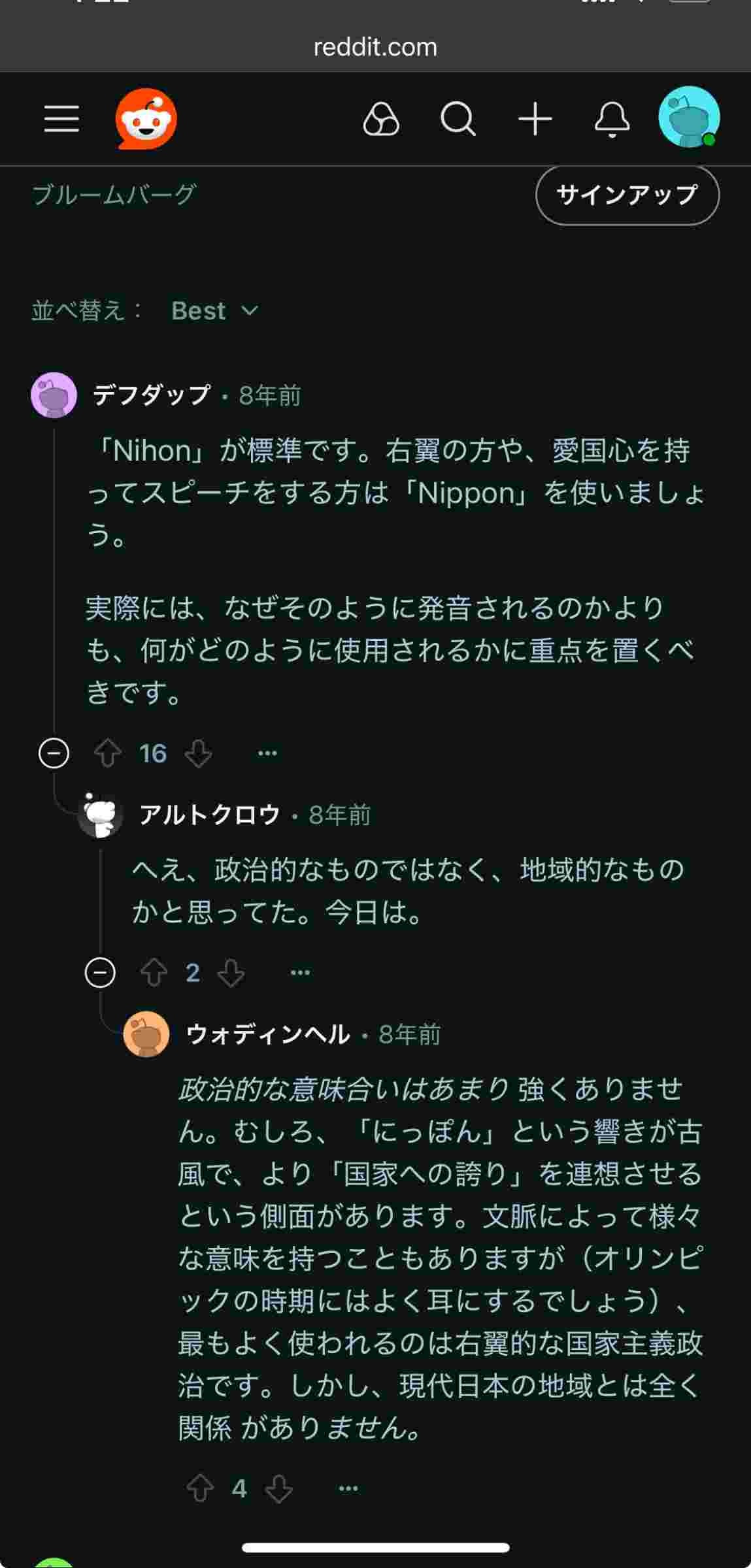Downvote ウォディンヘル's reply with 4 points
This screenshot has height=1568, width=751.
[279, 1488]
